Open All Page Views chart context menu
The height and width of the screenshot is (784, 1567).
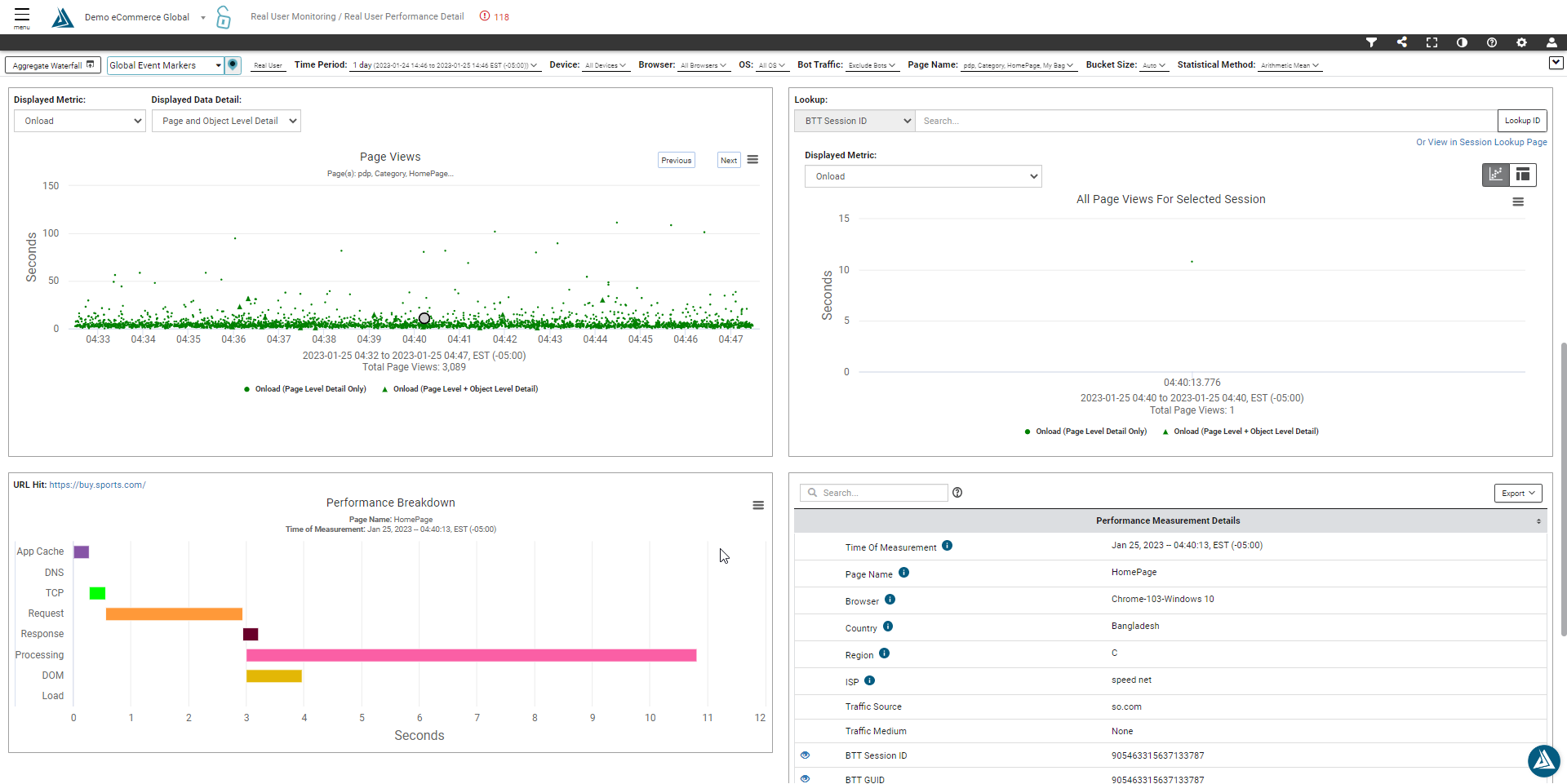coord(1518,202)
